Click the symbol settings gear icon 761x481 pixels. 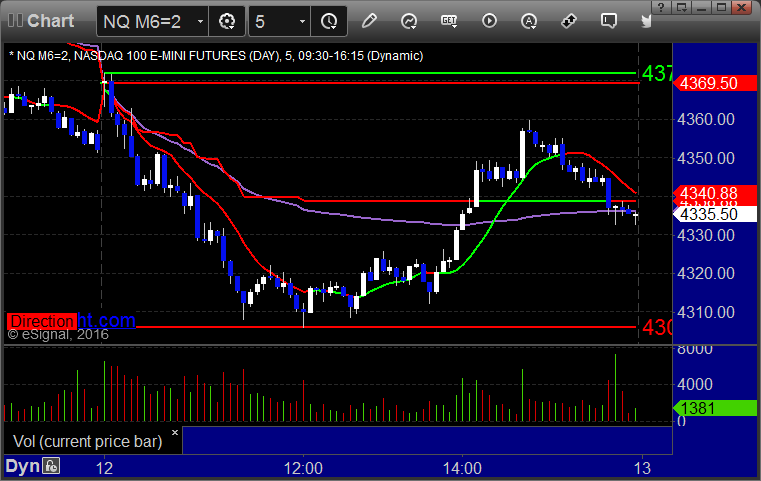[x=227, y=21]
